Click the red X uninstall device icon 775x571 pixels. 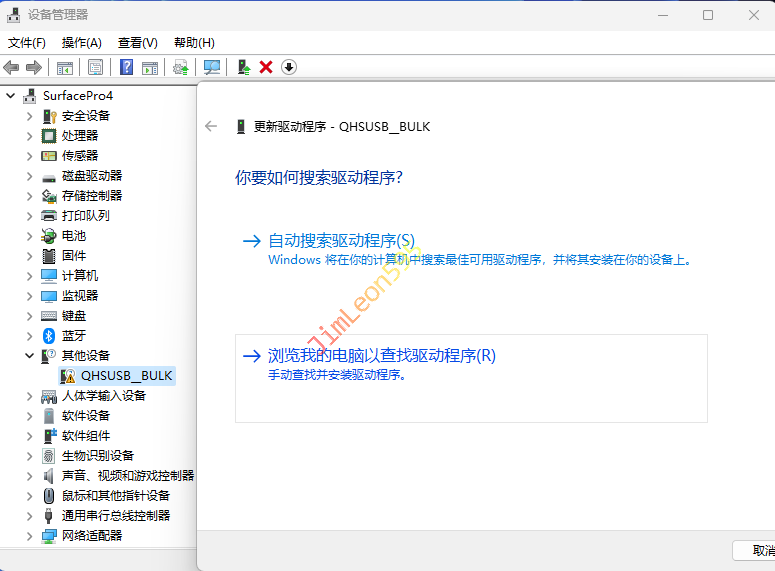coord(266,67)
